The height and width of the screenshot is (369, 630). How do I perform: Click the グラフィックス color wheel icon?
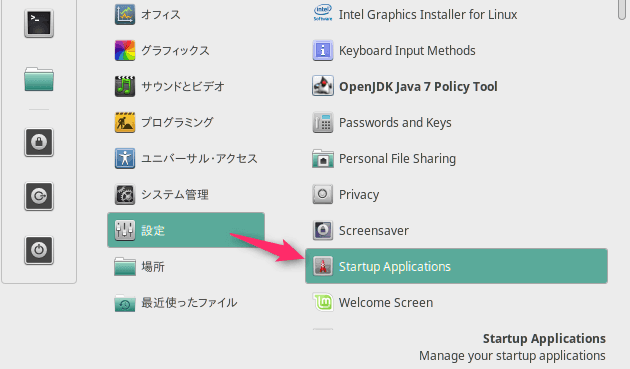pos(125,50)
